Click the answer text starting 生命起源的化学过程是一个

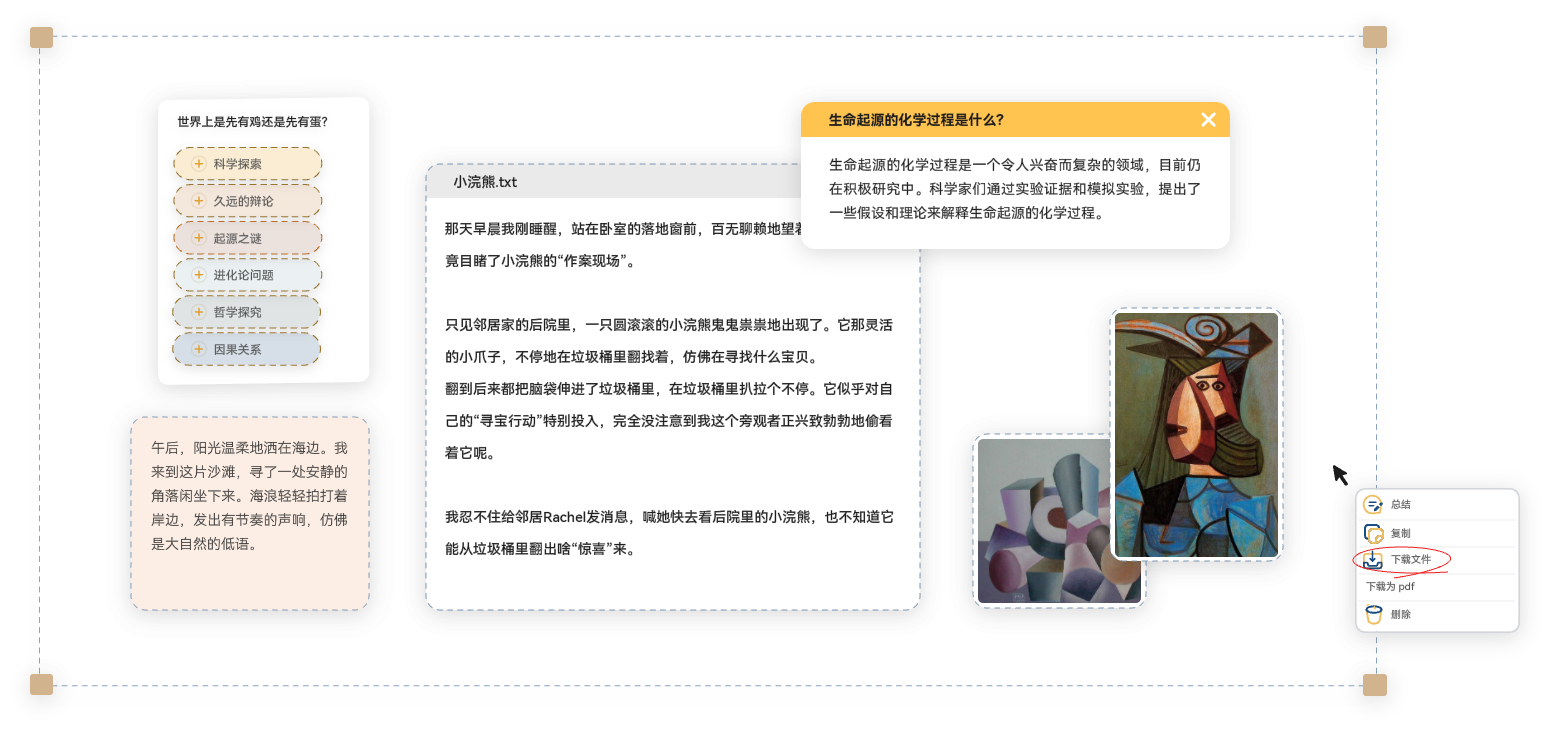pyautogui.click(x=1015, y=188)
